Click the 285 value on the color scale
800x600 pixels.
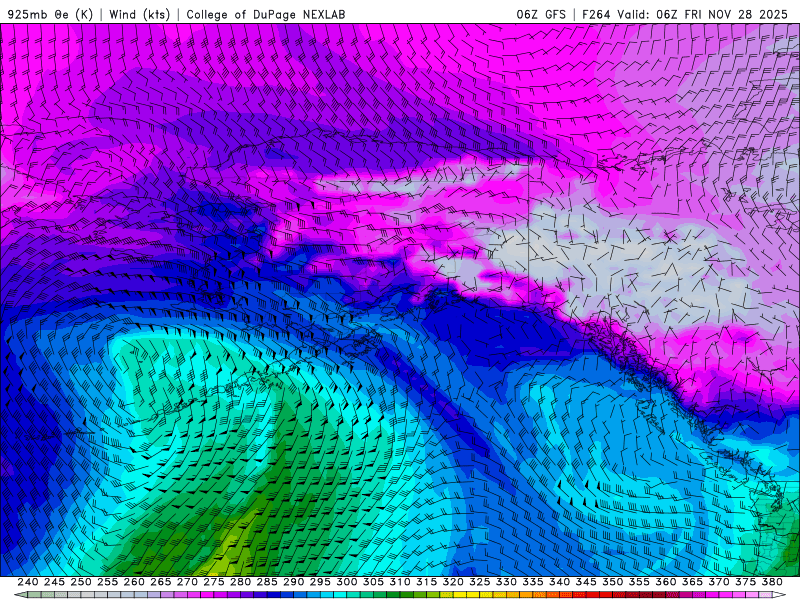point(267,582)
